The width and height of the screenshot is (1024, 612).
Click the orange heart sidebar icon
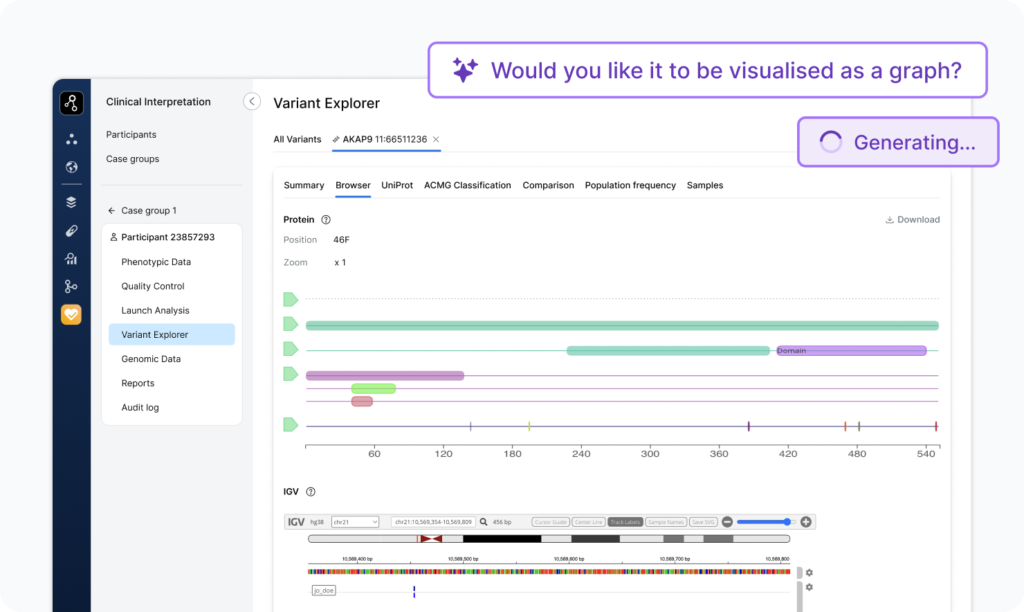pyautogui.click(x=71, y=314)
